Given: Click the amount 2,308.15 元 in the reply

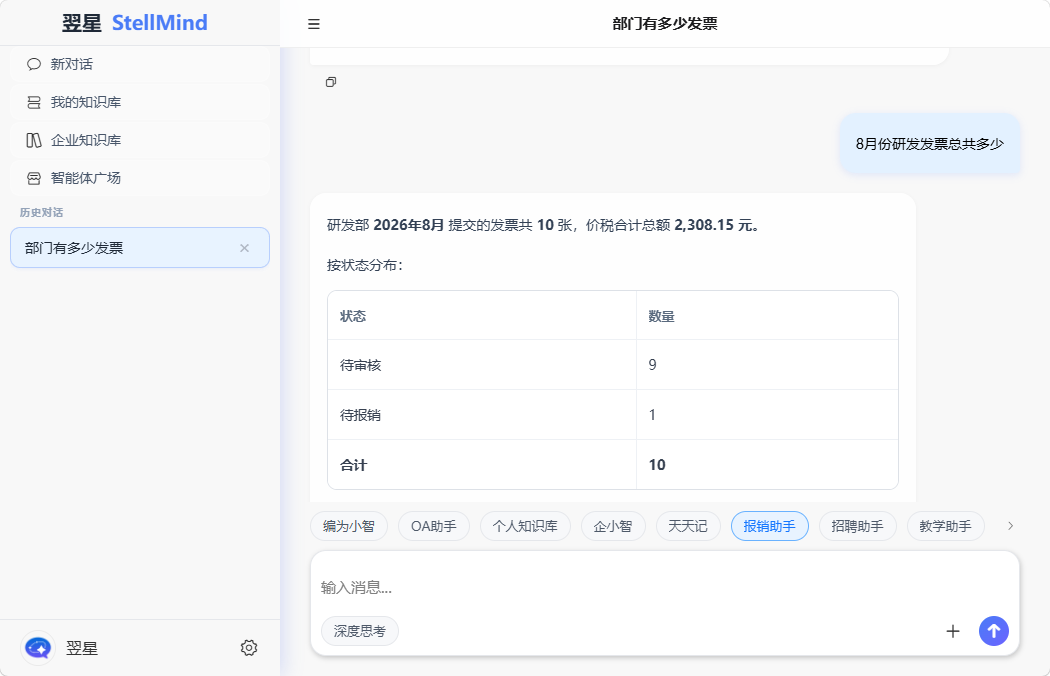Looking at the screenshot, I should (713, 225).
